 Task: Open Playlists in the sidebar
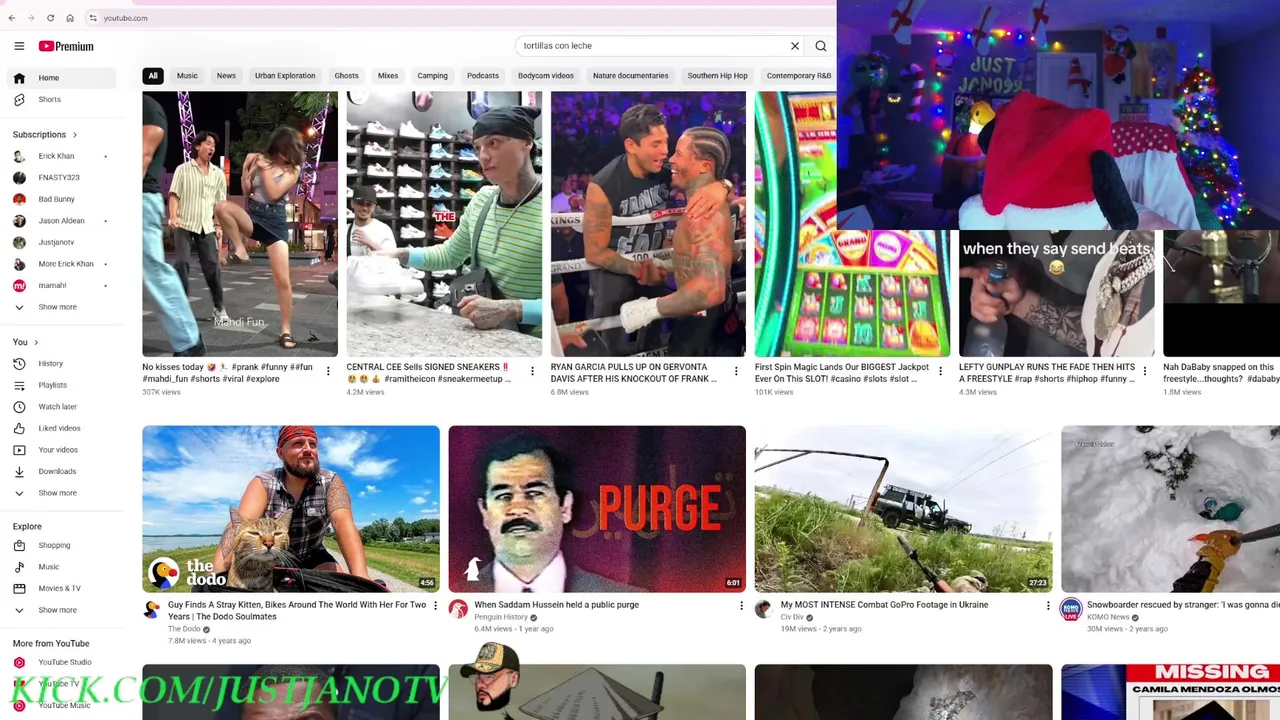pos(62,385)
